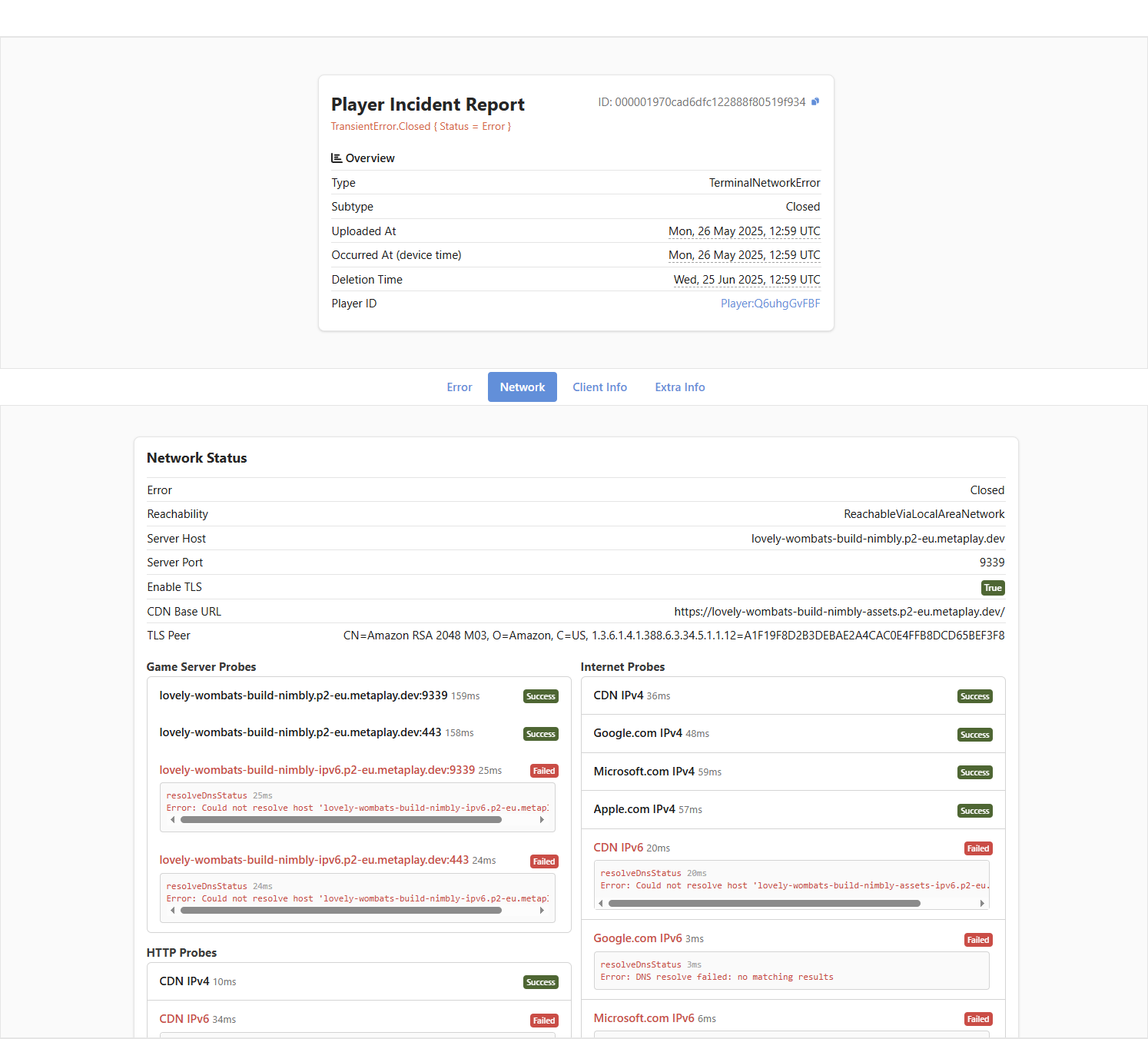The image size is (1148, 1039).
Task: Click the DNS resolve failed error message
Action: pos(717,978)
